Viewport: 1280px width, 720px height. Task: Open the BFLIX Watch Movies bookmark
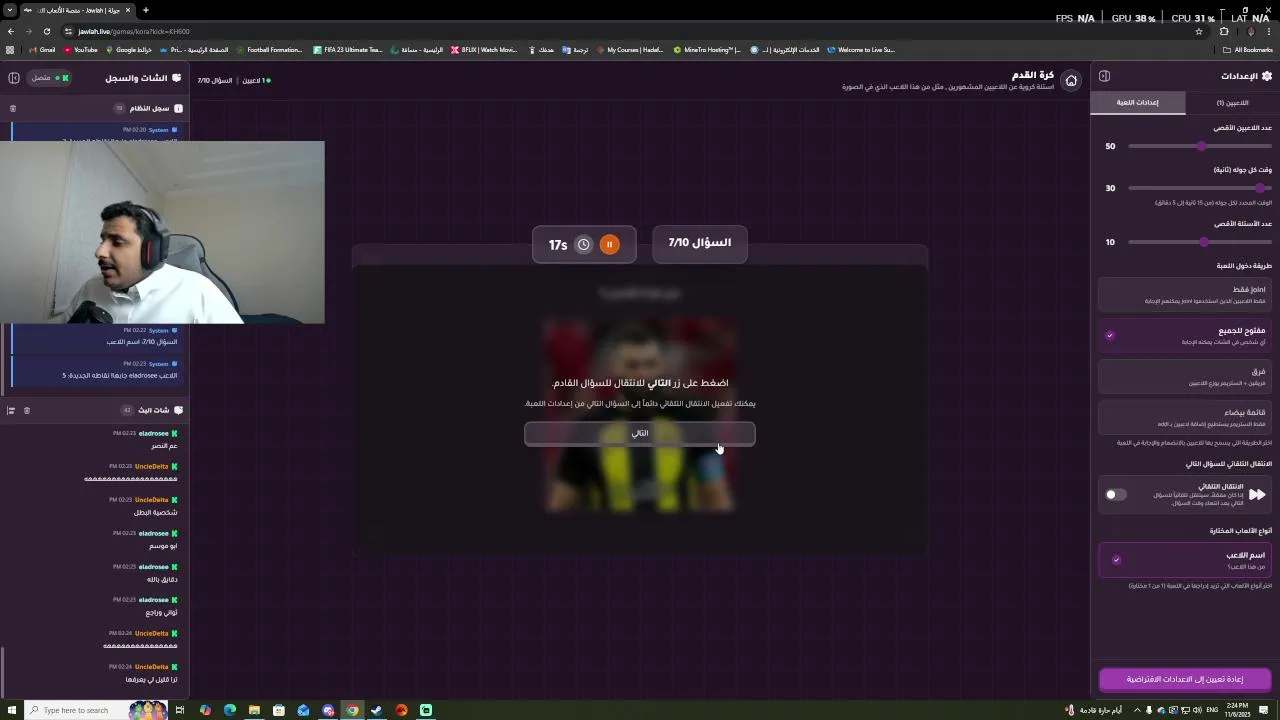click(x=485, y=49)
